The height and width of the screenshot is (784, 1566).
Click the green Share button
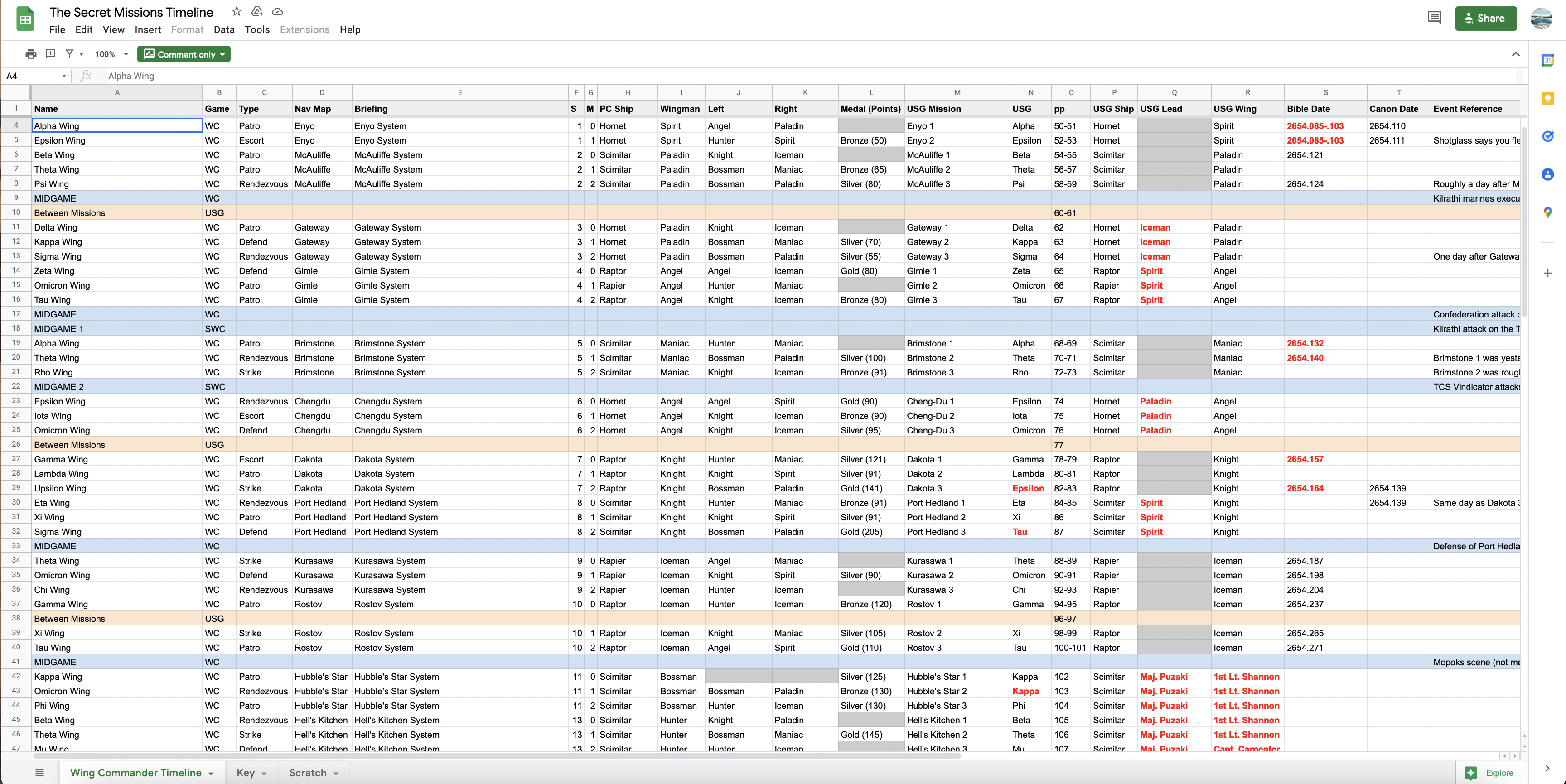click(x=1485, y=18)
